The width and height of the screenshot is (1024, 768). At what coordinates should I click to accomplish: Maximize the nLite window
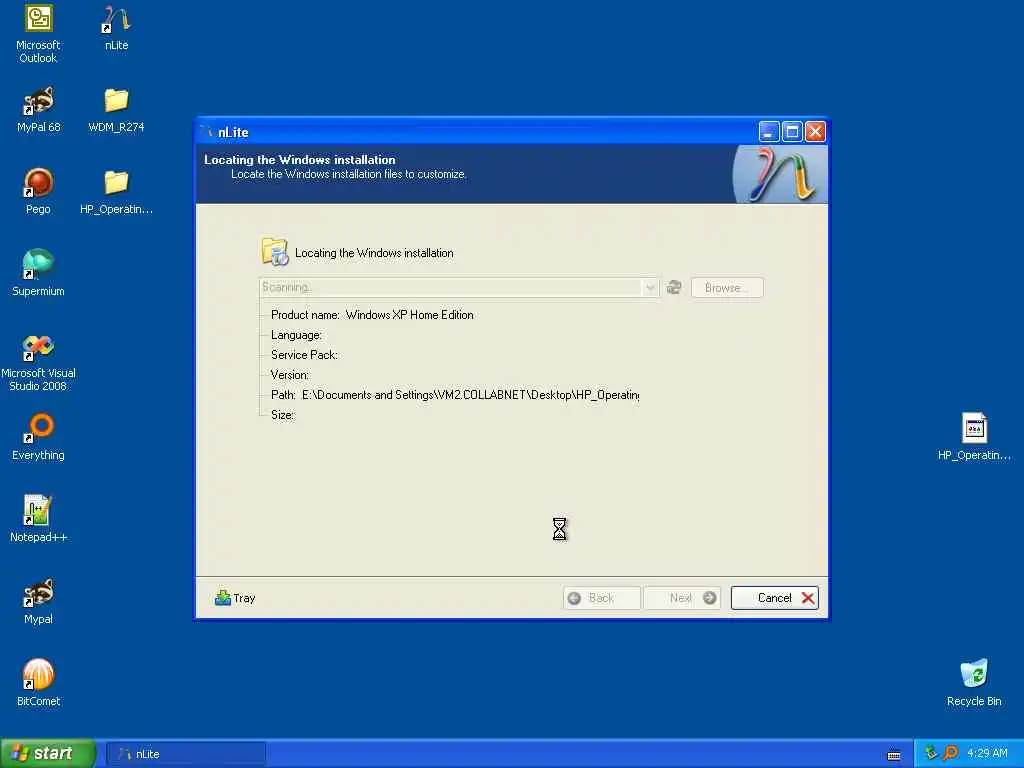(x=792, y=132)
